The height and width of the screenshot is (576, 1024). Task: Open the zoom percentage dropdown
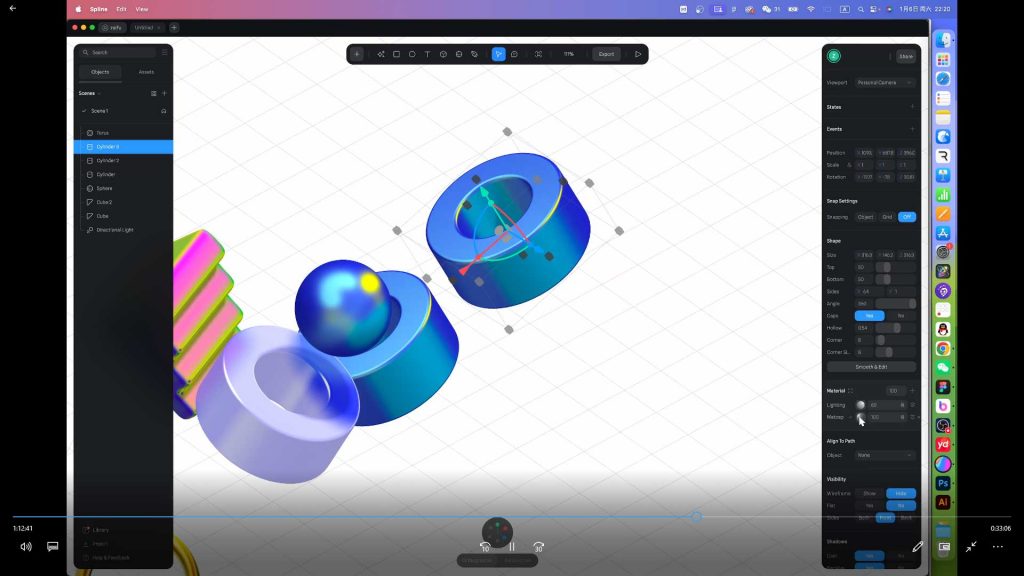[569, 54]
